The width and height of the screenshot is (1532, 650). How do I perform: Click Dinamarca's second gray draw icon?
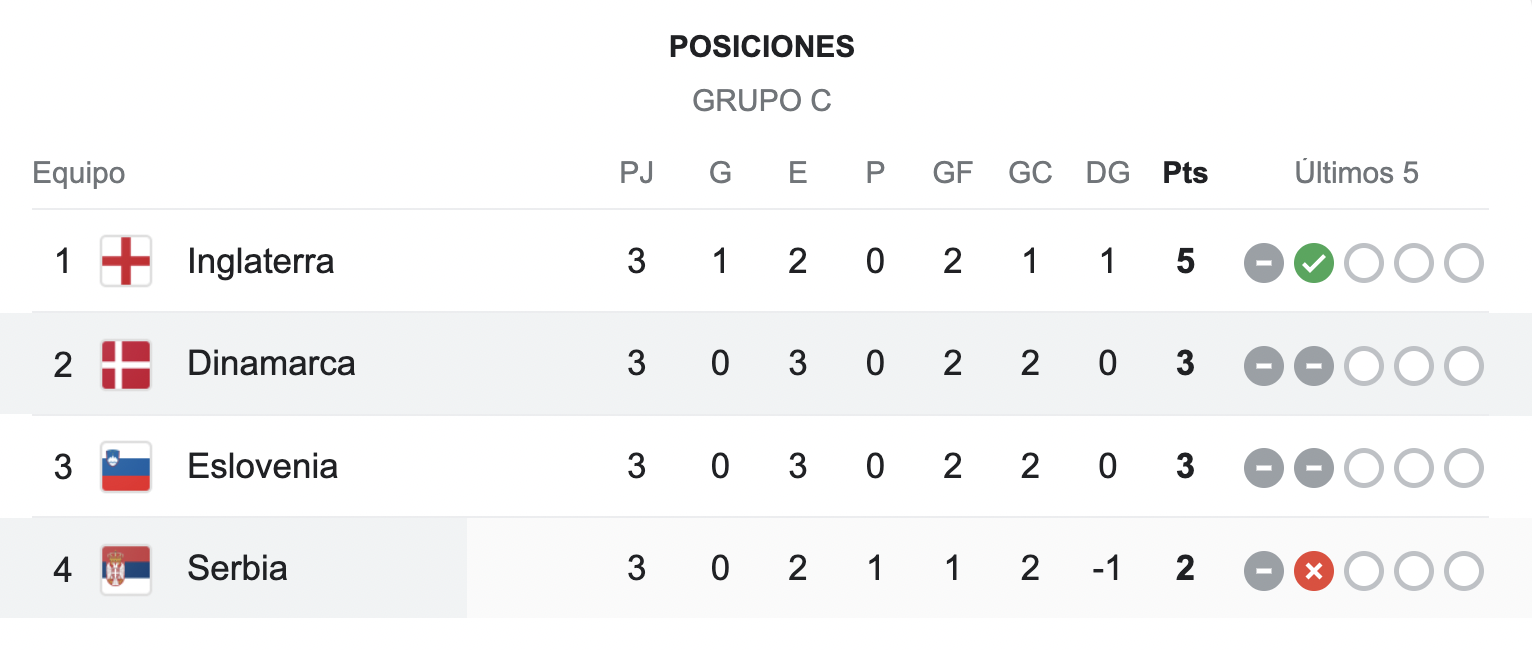[x=1313, y=366]
